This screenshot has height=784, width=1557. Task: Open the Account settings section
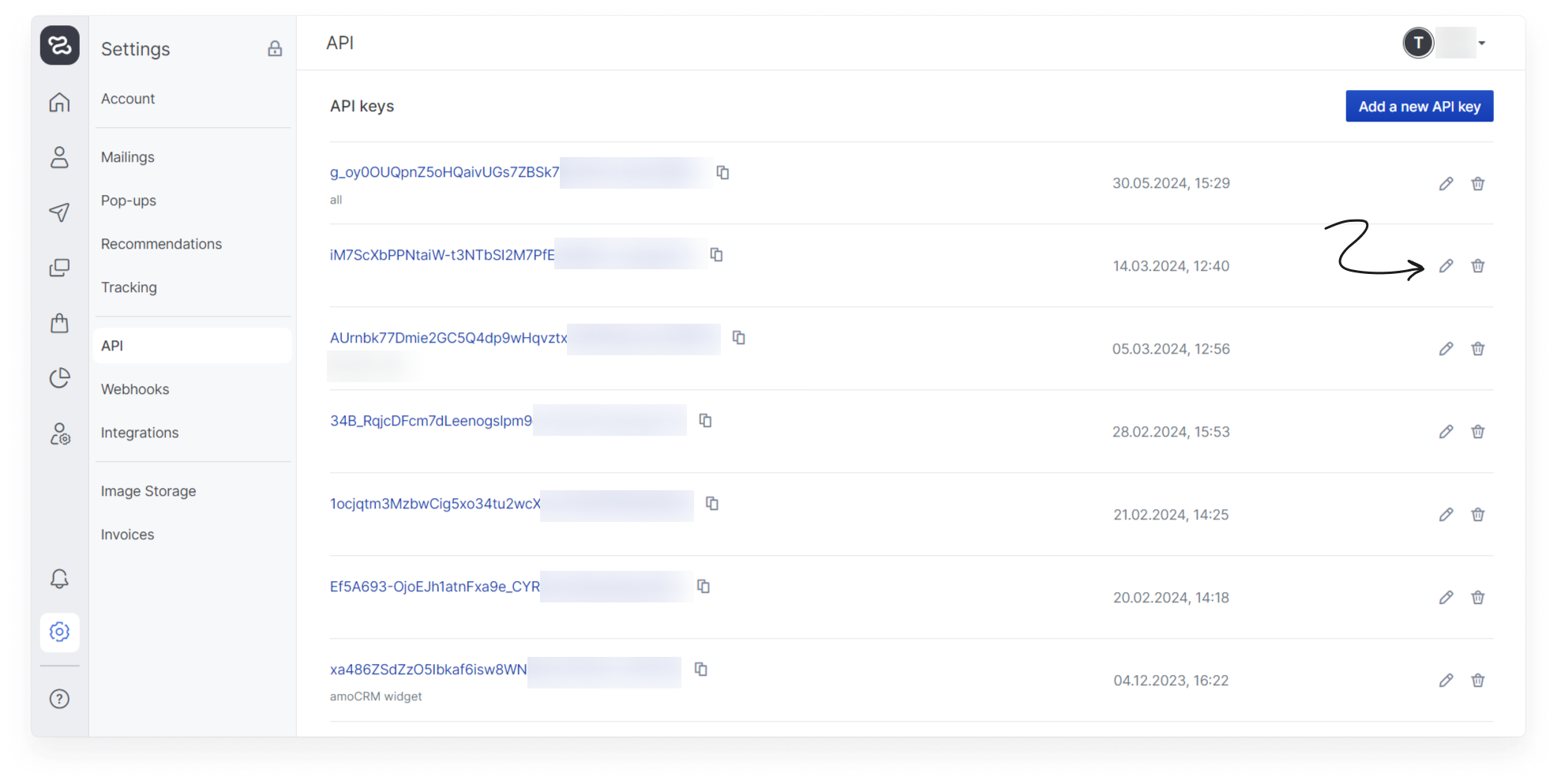[x=128, y=99]
